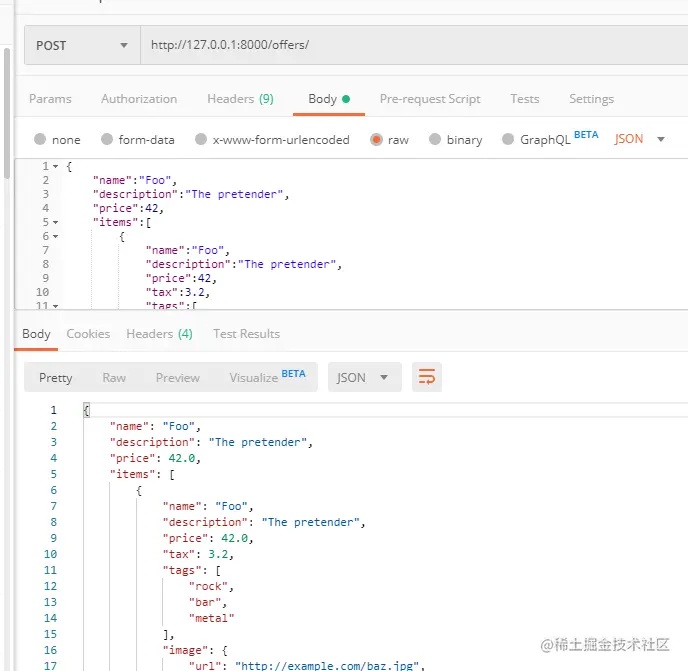Switch to the Preview response view

click(178, 377)
